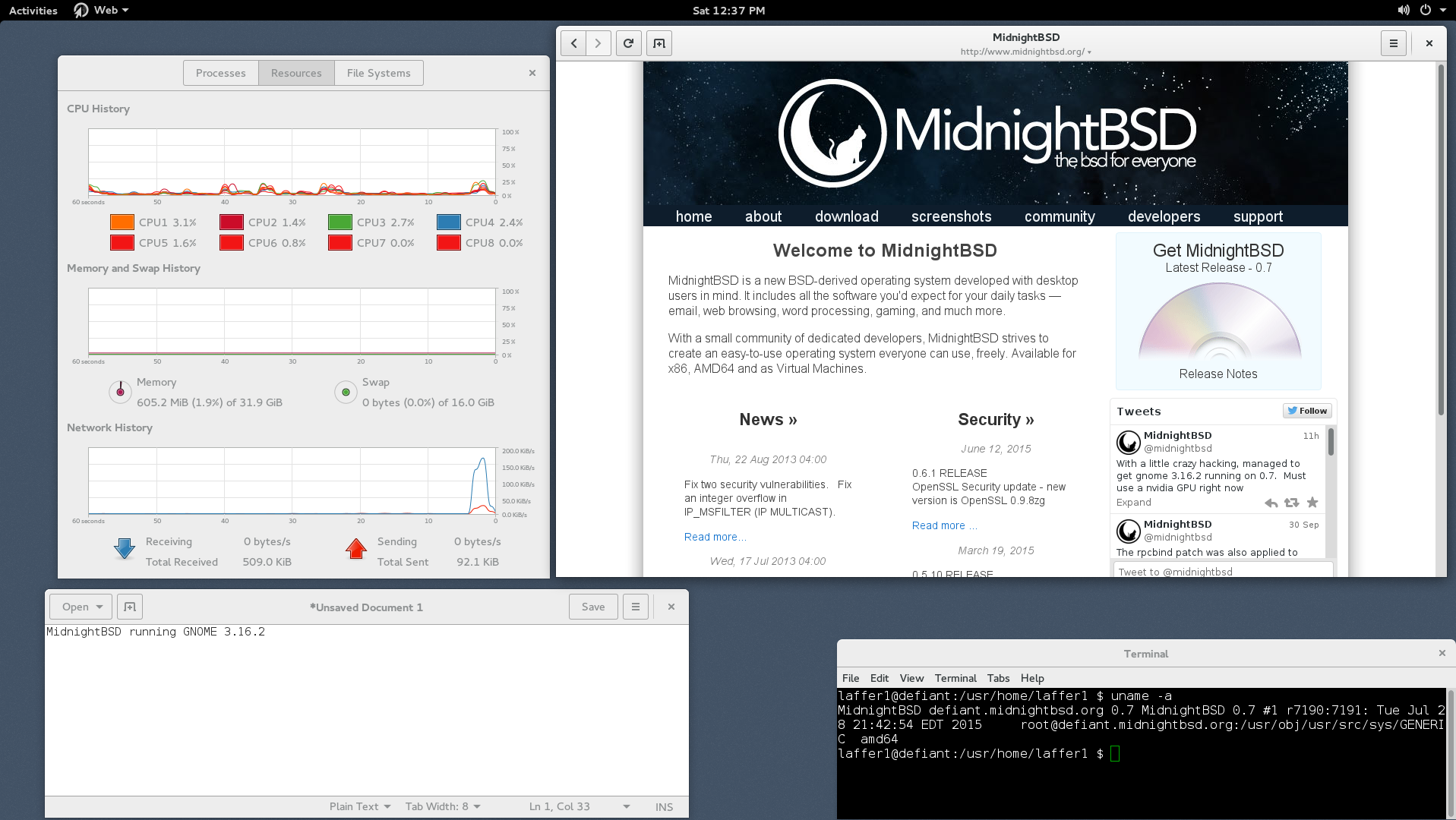Screen dimensions: 1456x820
Task: Switch to the Processes tab
Action: pos(220,72)
